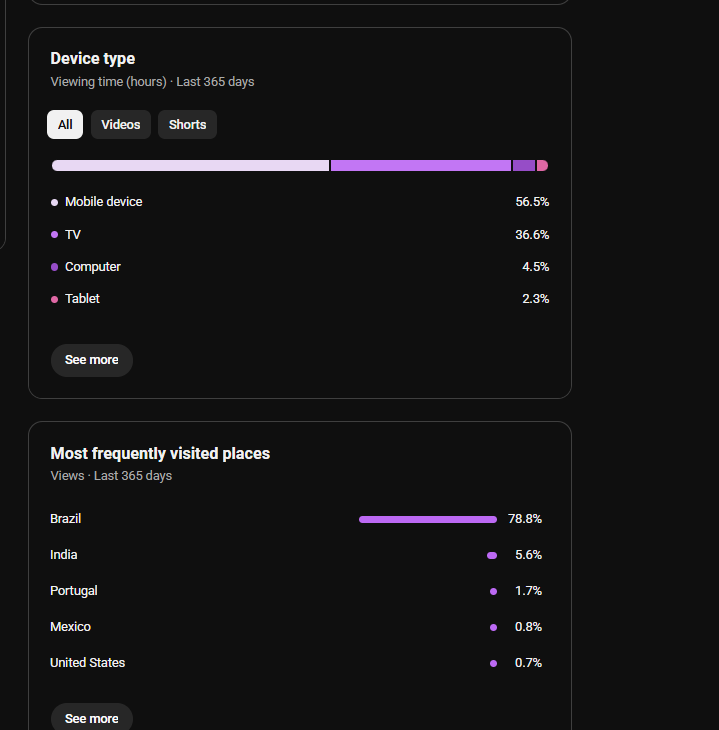Click the Device type card heading
Image resolution: width=719 pixels, height=730 pixels.
pos(93,58)
